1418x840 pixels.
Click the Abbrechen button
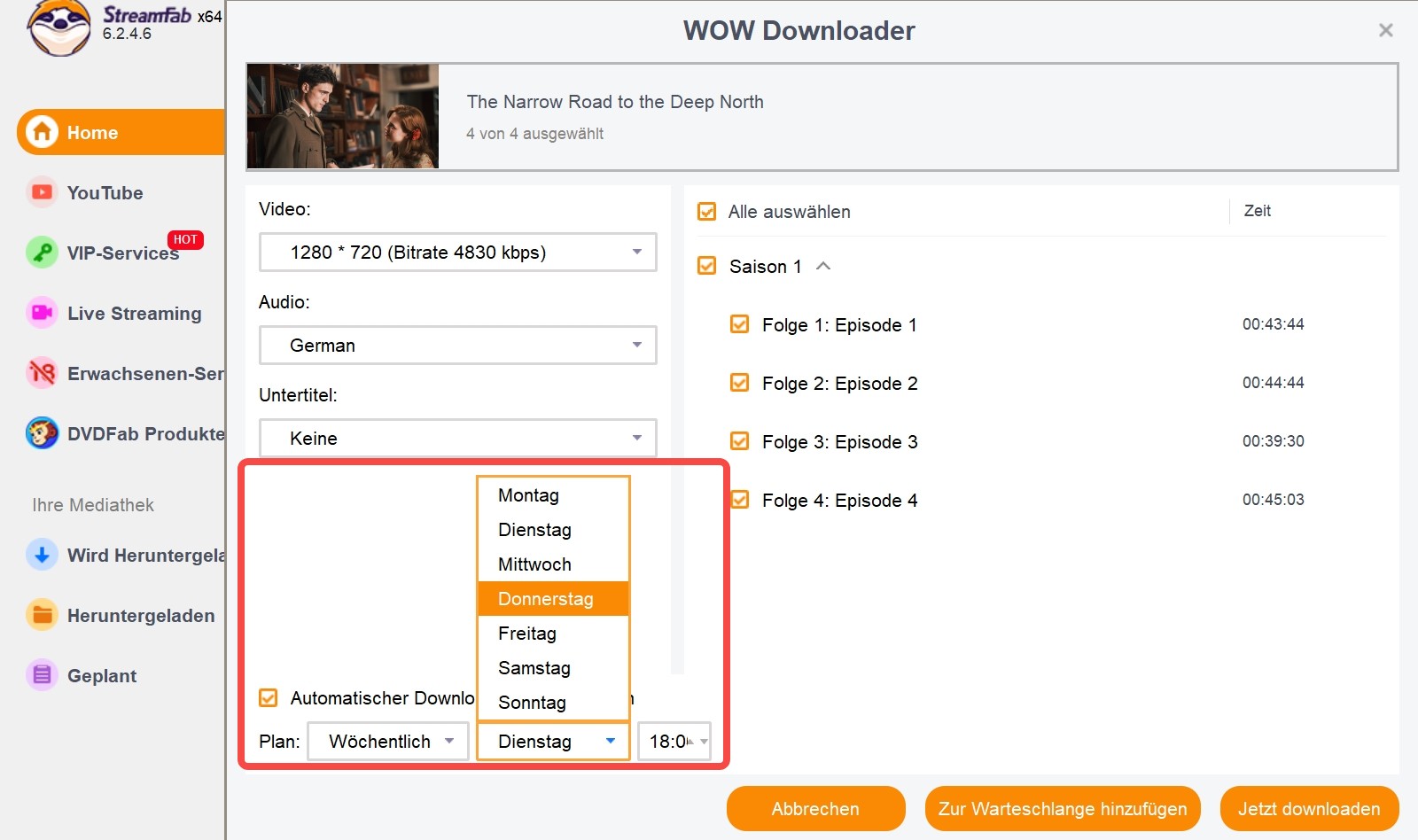(815, 808)
